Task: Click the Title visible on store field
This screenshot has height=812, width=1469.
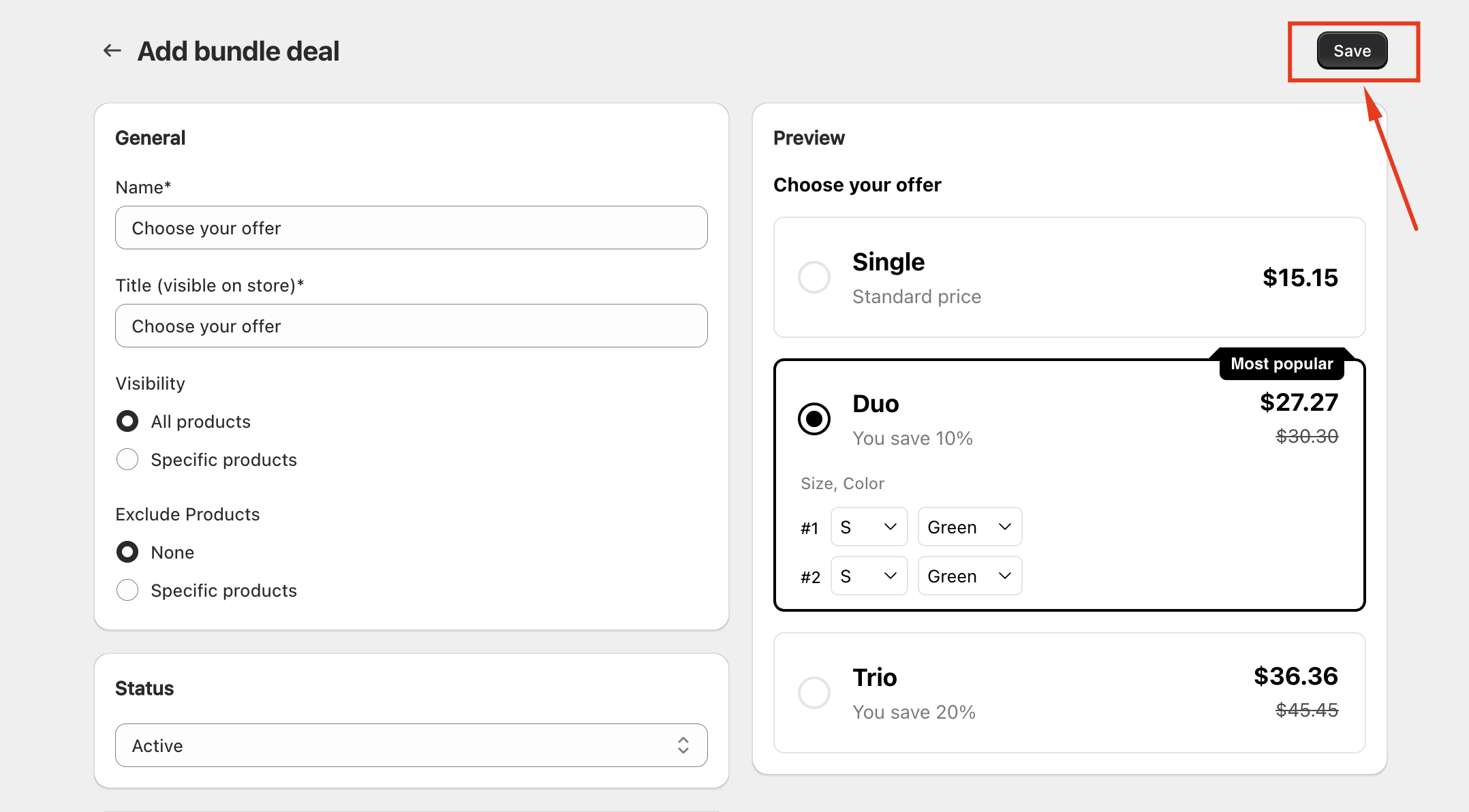Action: tap(411, 326)
